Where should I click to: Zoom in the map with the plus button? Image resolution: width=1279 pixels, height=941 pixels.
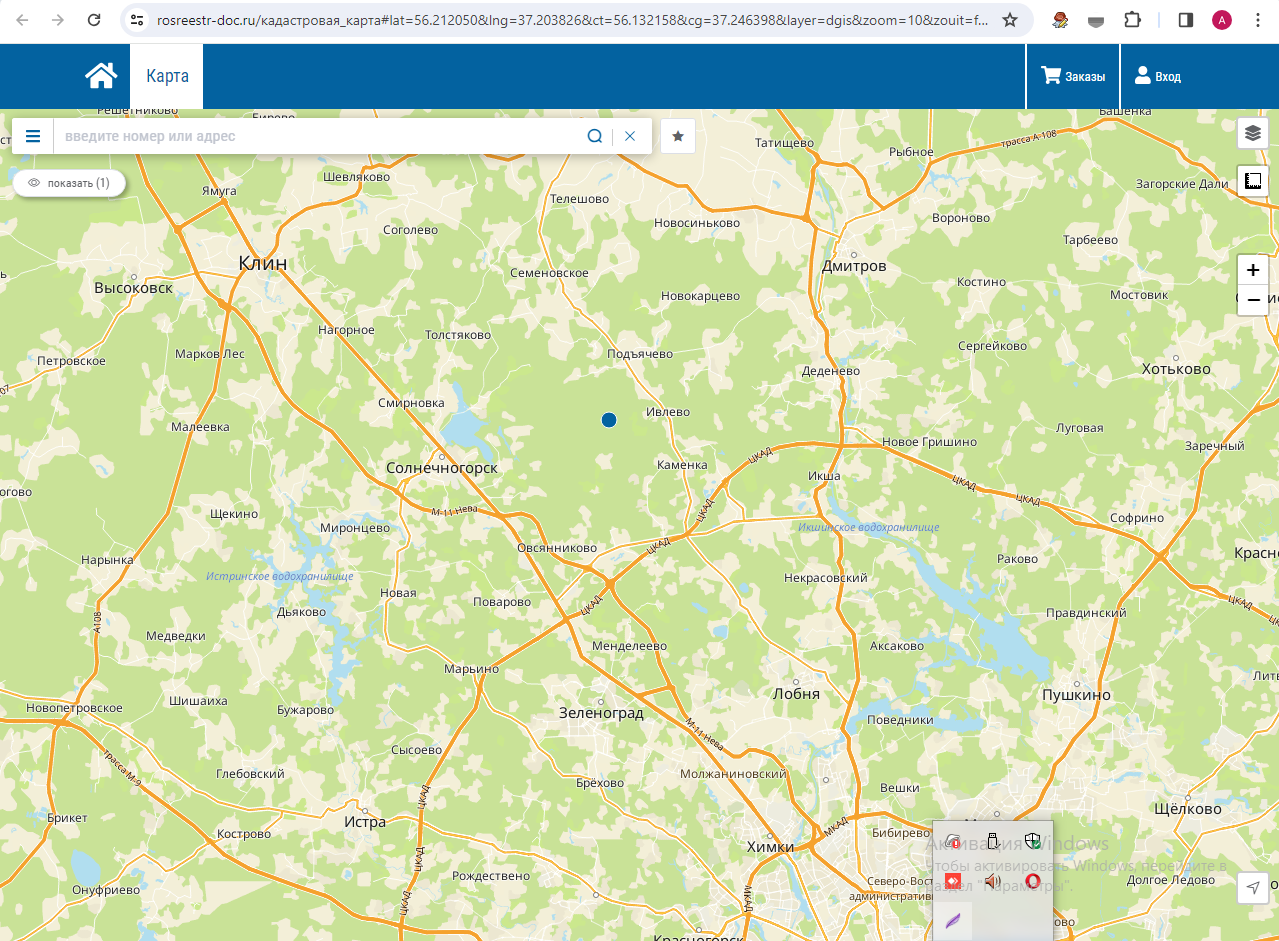coord(1253,270)
